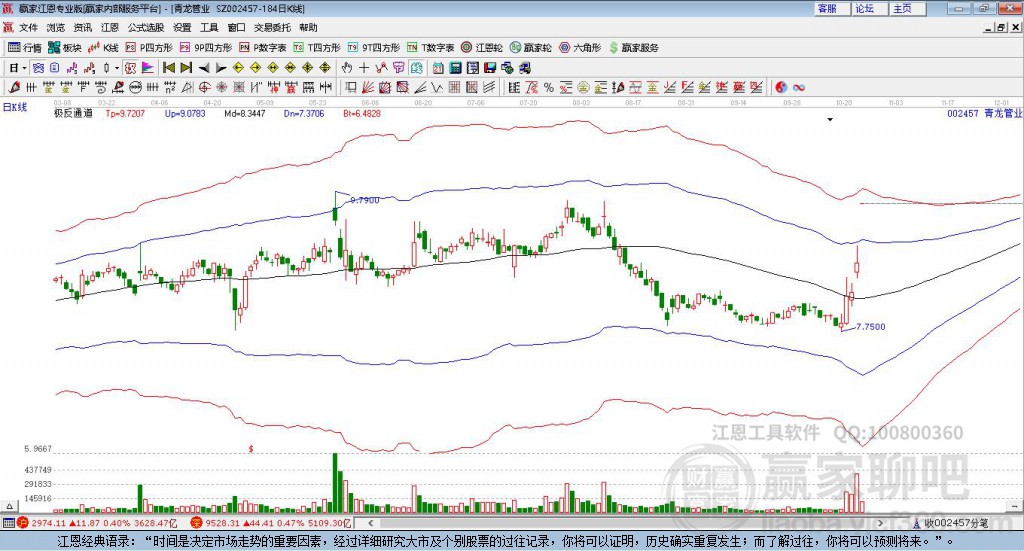Click the 深 Shenzhen index badge
This screenshot has width=1024, height=551.
pos(196,523)
